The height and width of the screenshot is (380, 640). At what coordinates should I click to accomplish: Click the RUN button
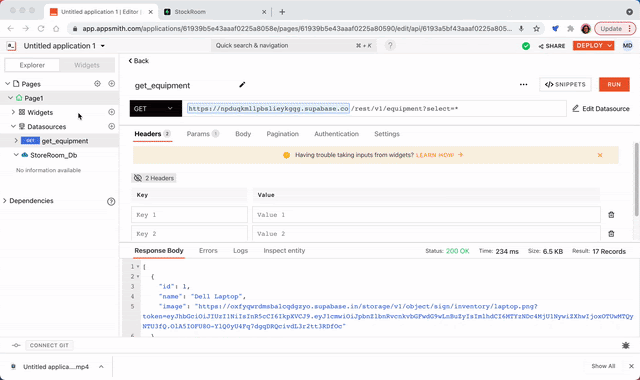[614, 84]
